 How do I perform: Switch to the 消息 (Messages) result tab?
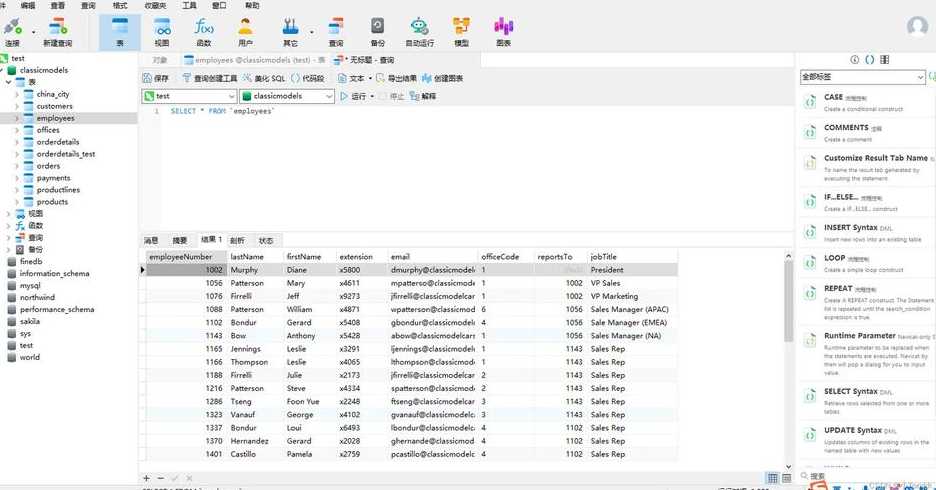click(x=151, y=241)
